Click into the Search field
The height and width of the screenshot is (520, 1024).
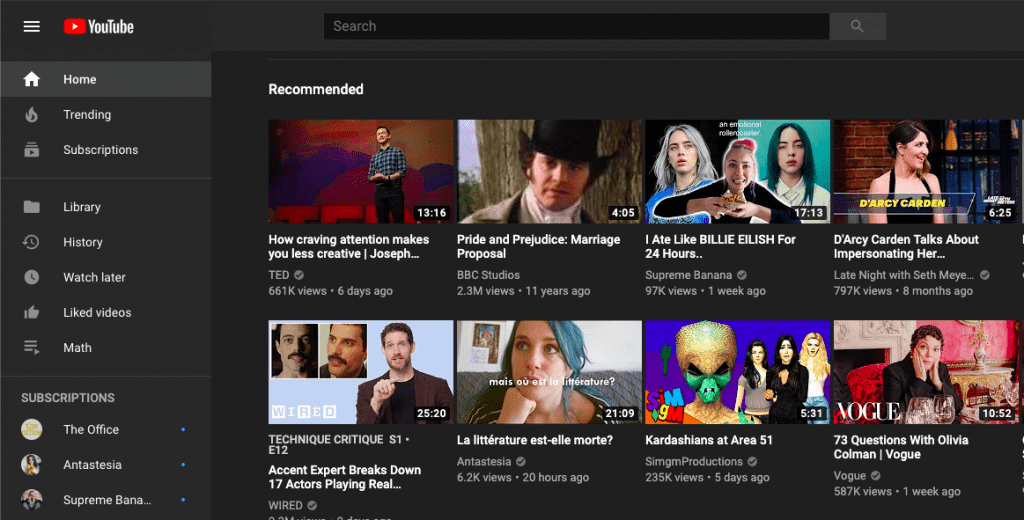pyautogui.click(x=575, y=27)
